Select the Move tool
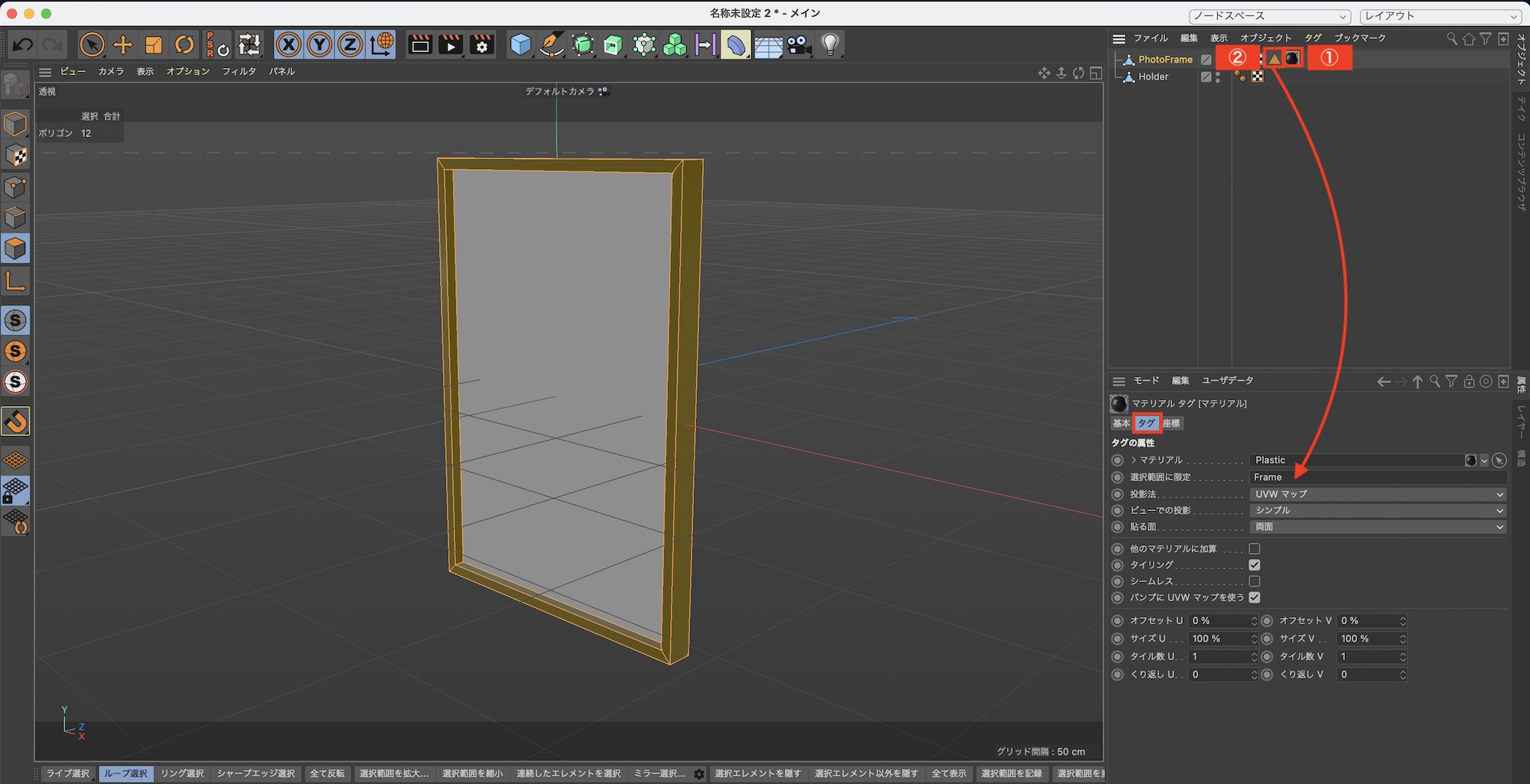The image size is (1530, 784). pos(122,45)
